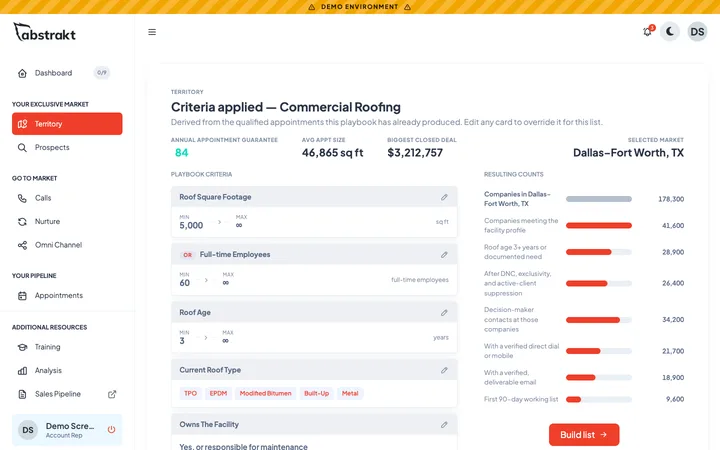Click the Dashboard home icon
Screen dimensions: 720x450
[x=22, y=73]
